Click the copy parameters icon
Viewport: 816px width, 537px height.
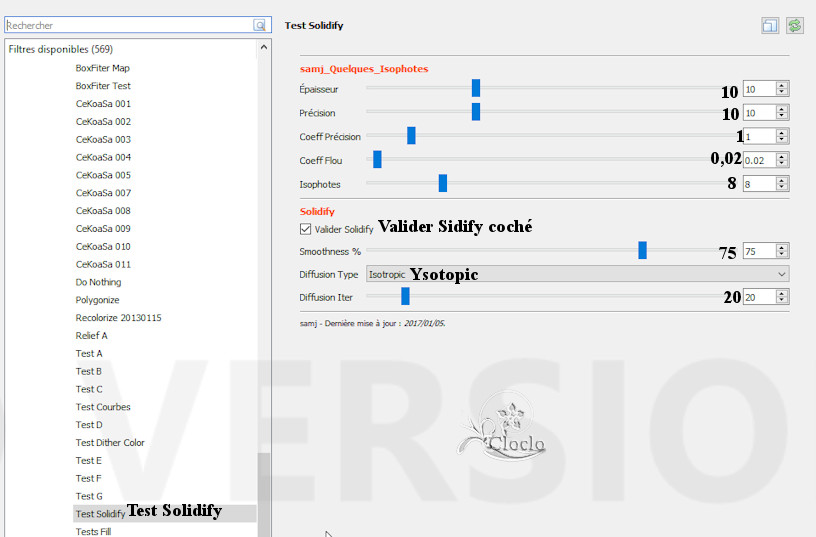pos(770,26)
